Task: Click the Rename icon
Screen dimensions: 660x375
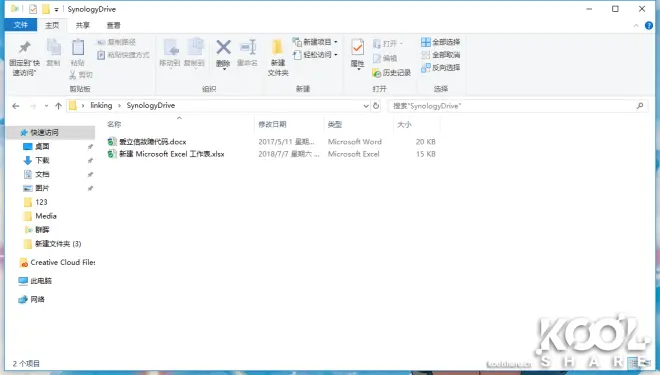Action: 248,47
